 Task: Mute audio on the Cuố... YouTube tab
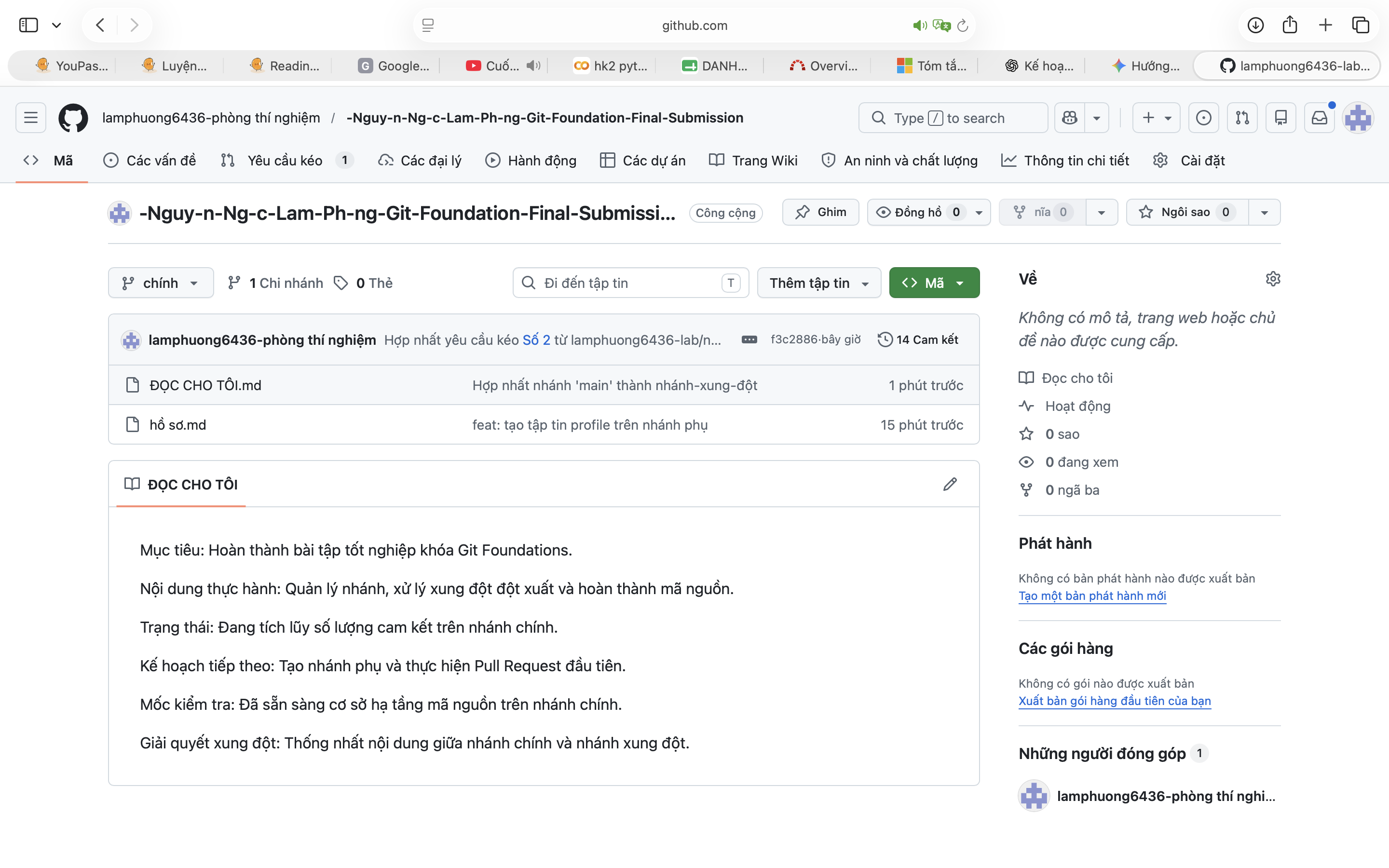pyautogui.click(x=533, y=66)
